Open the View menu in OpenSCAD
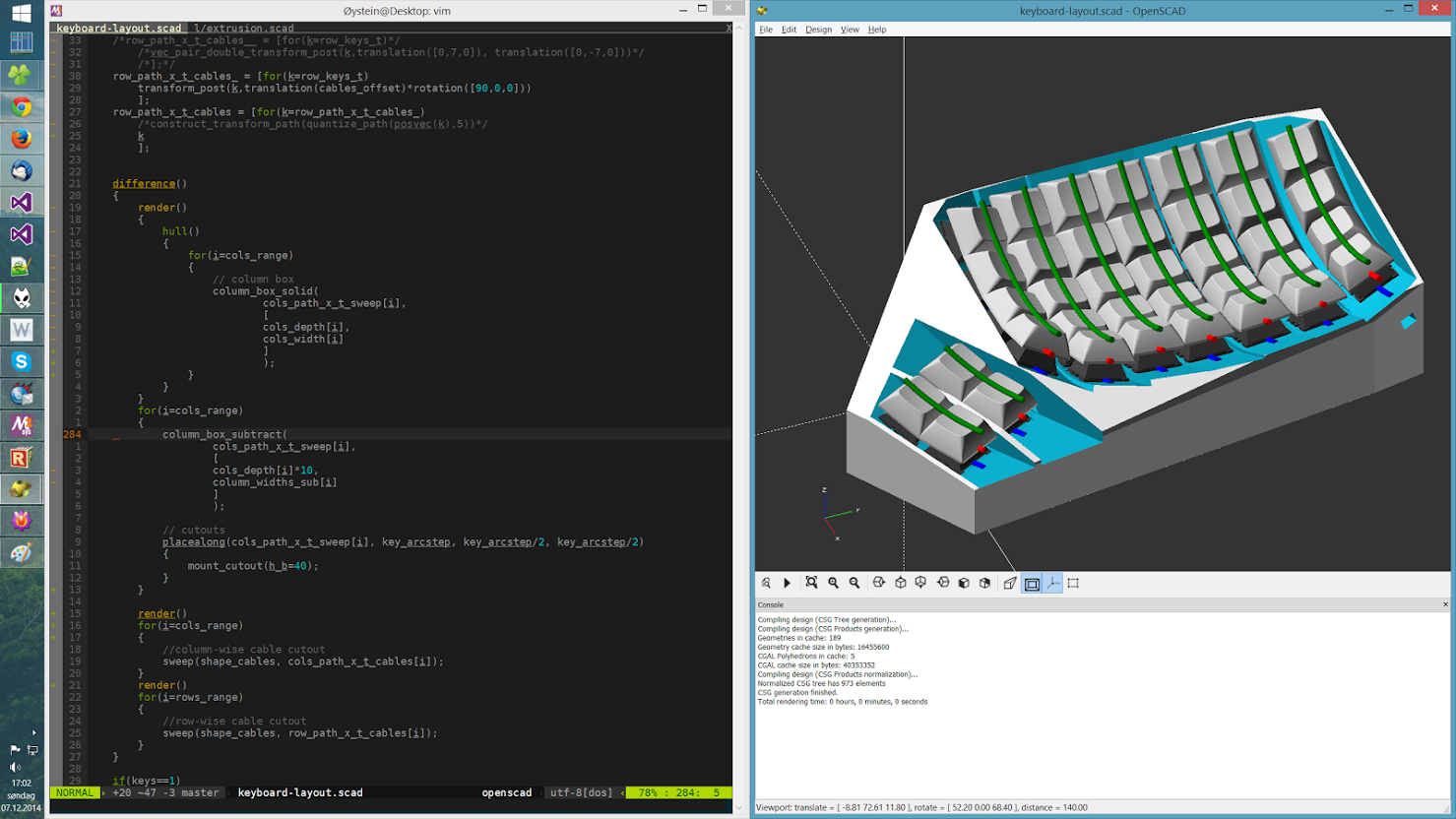Screen dimensions: 1456x819 coord(849,29)
